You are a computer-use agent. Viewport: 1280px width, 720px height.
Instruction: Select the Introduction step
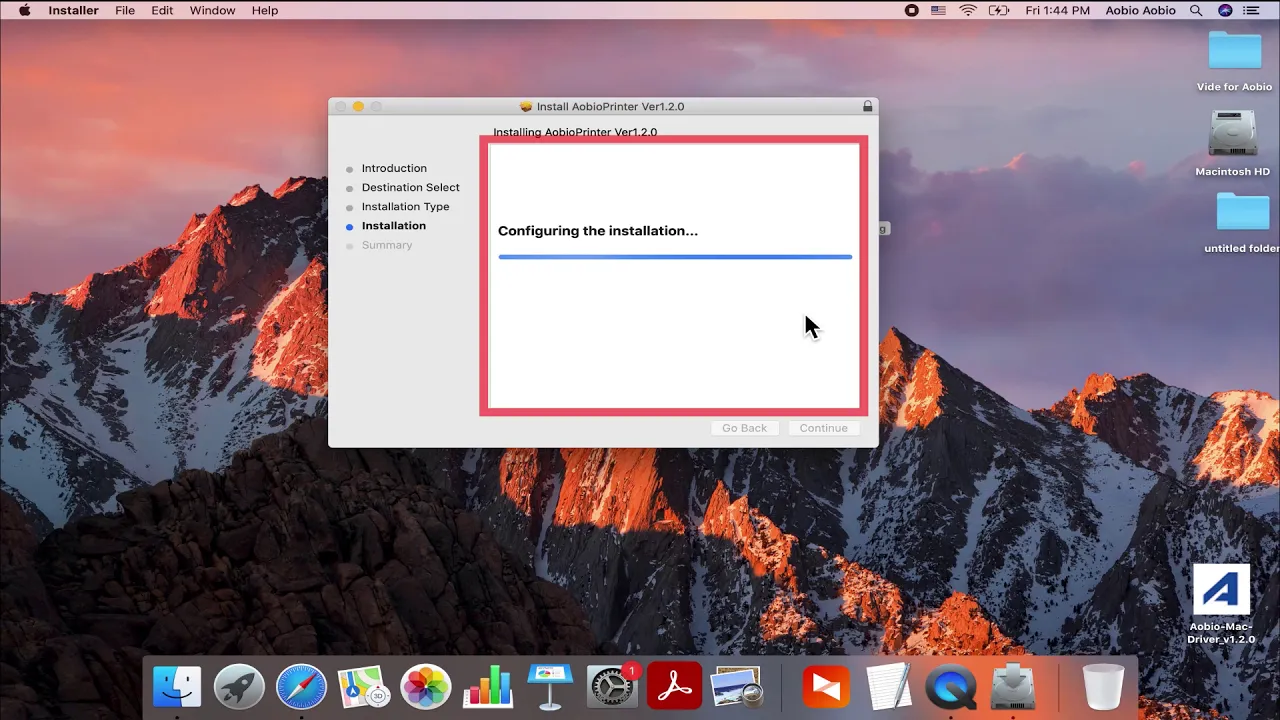coord(394,168)
